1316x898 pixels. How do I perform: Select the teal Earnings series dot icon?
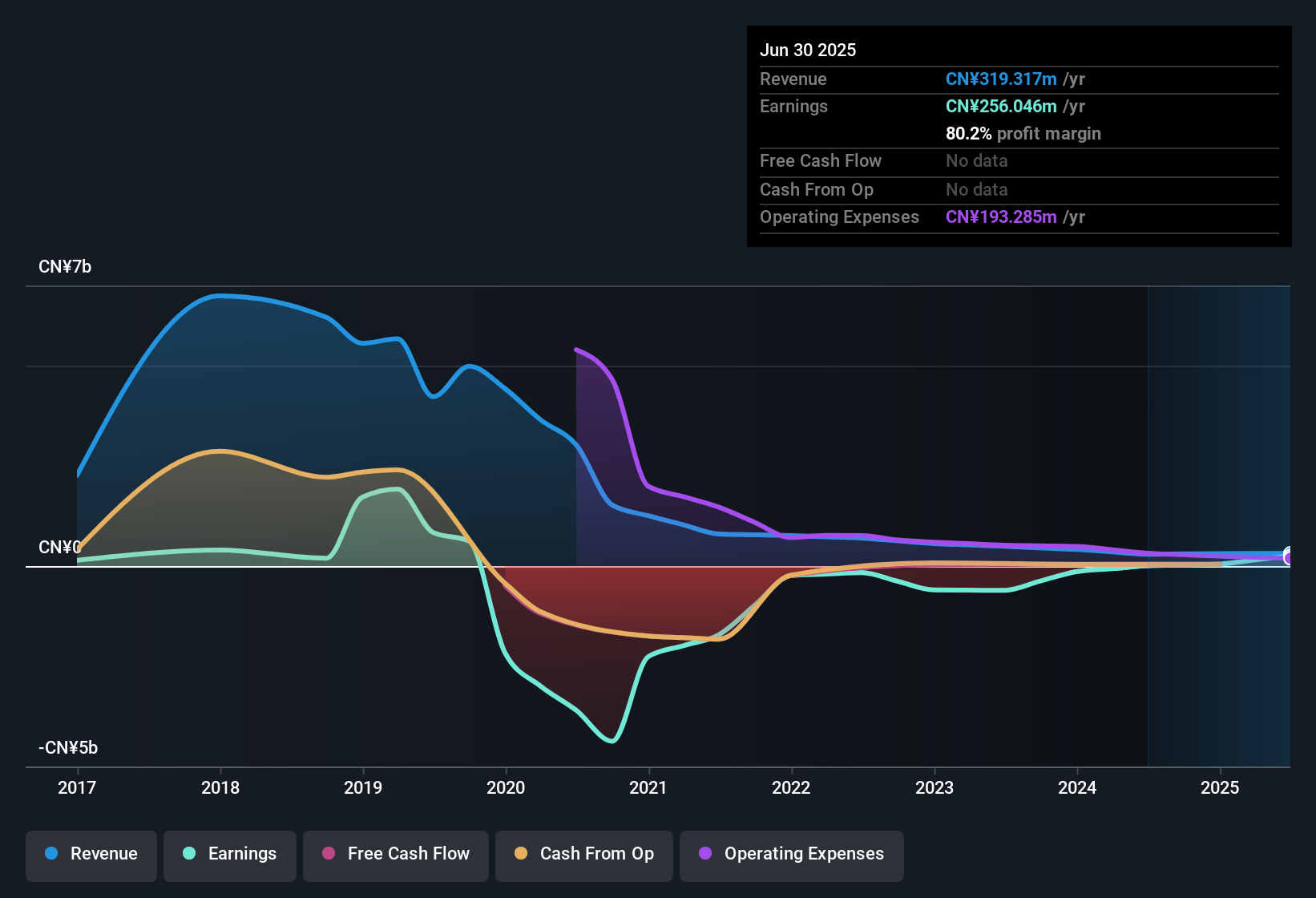click(189, 854)
